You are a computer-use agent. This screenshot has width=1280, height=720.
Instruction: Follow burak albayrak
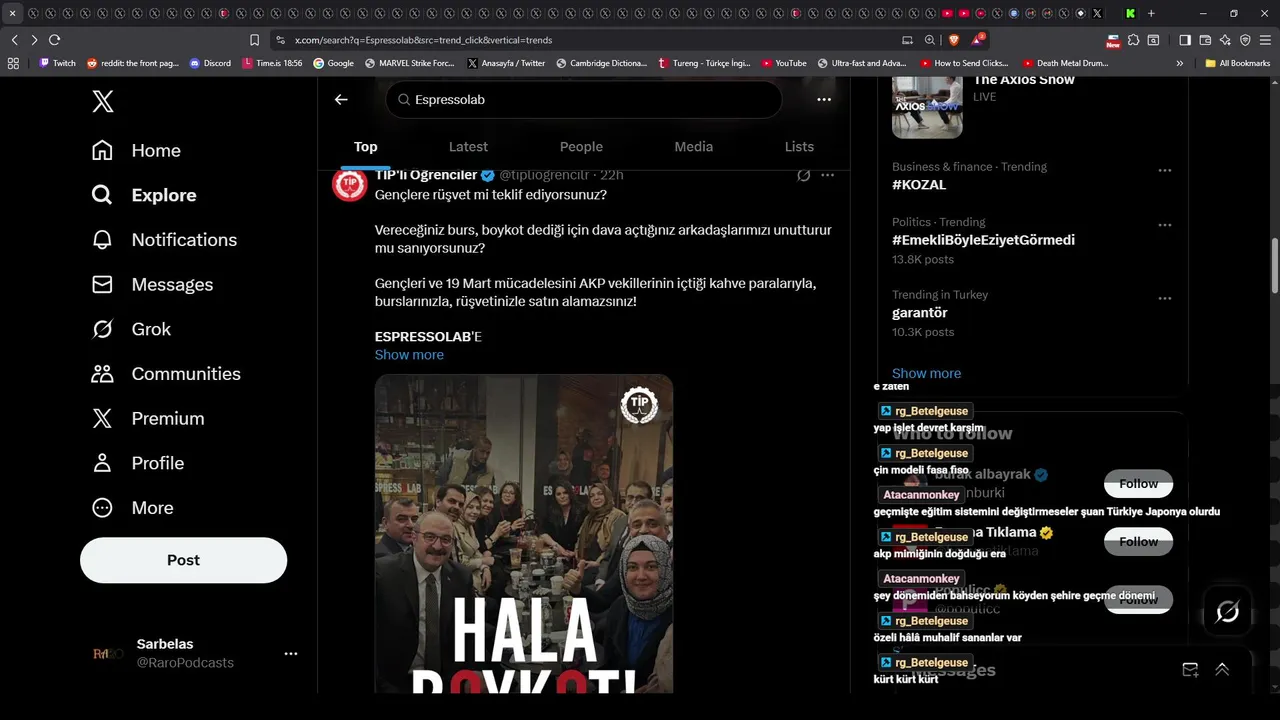point(1138,484)
